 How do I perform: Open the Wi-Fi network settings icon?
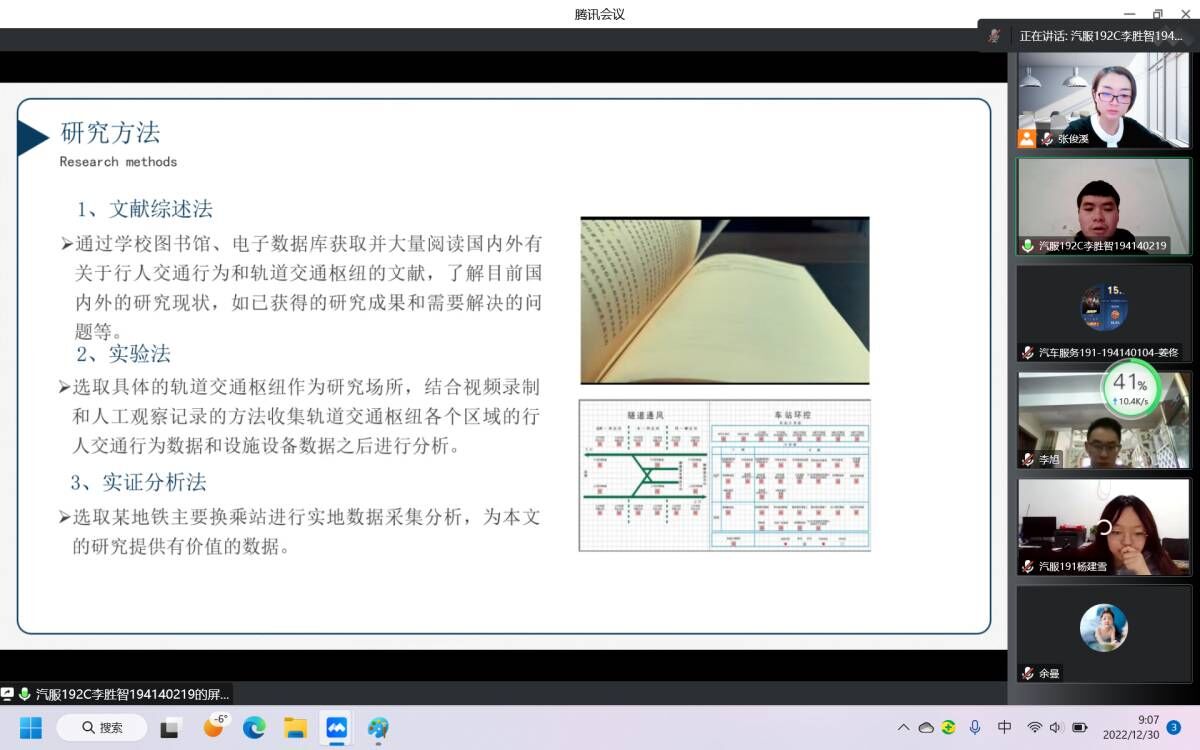coord(1034,727)
